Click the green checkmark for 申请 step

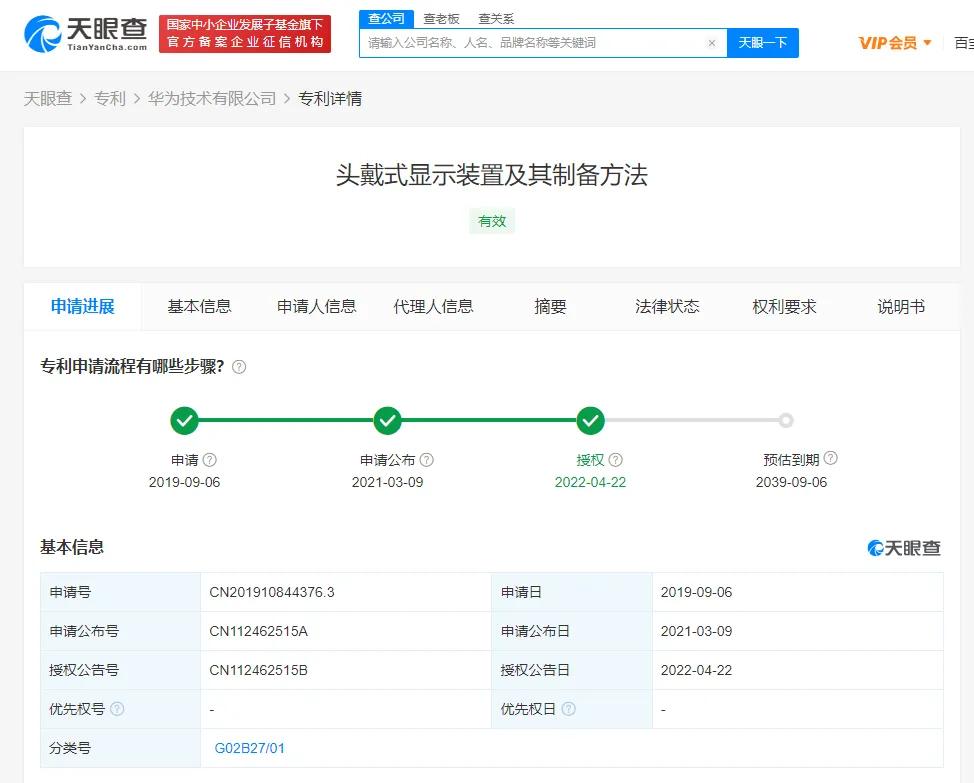pos(184,420)
